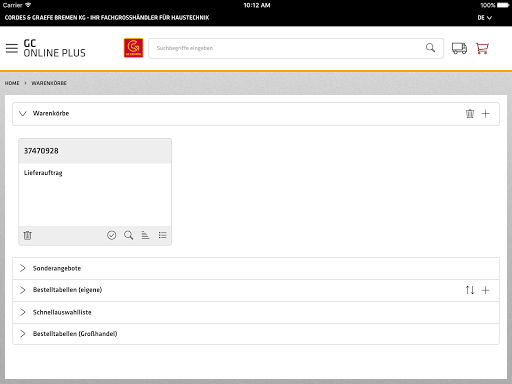Activate cart 37470928 with checkmark icon
This screenshot has width=512, height=384.
[112, 235]
